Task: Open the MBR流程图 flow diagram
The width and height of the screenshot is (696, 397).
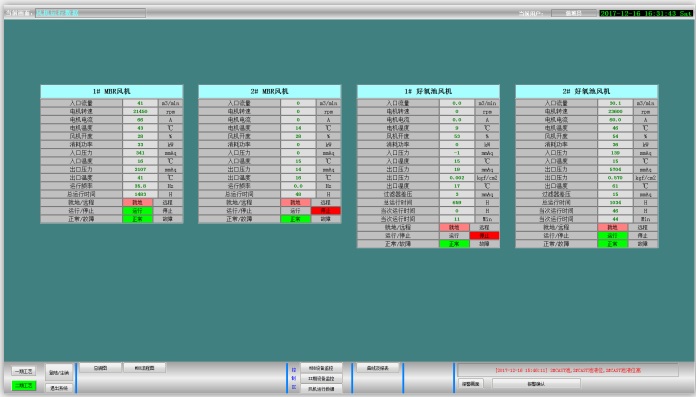Action: coord(144,368)
